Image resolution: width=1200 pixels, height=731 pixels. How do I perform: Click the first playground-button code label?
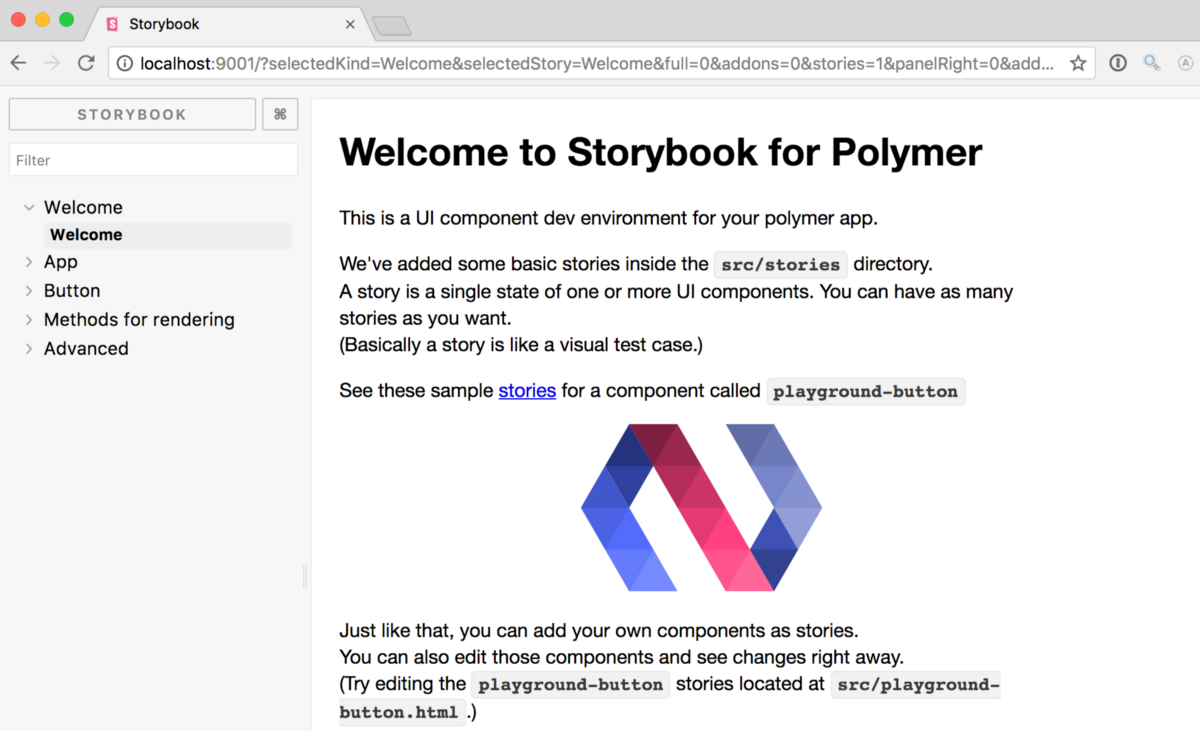866,392
